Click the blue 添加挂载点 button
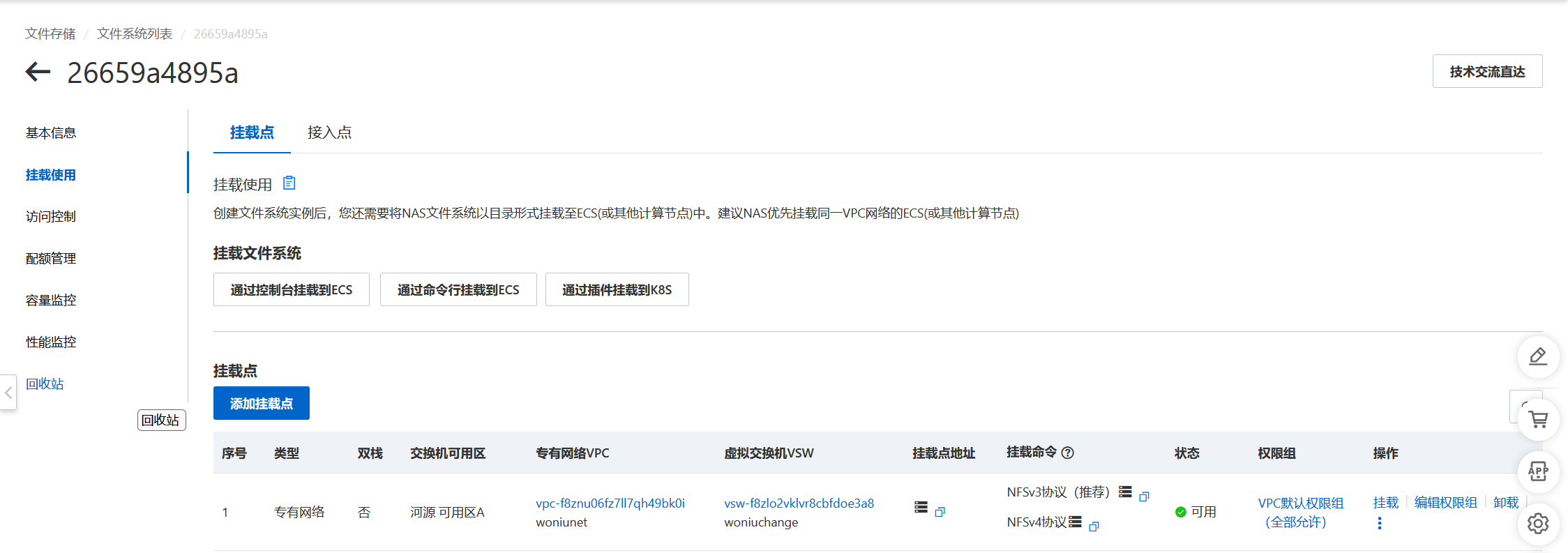The width and height of the screenshot is (1568, 553). click(262, 403)
